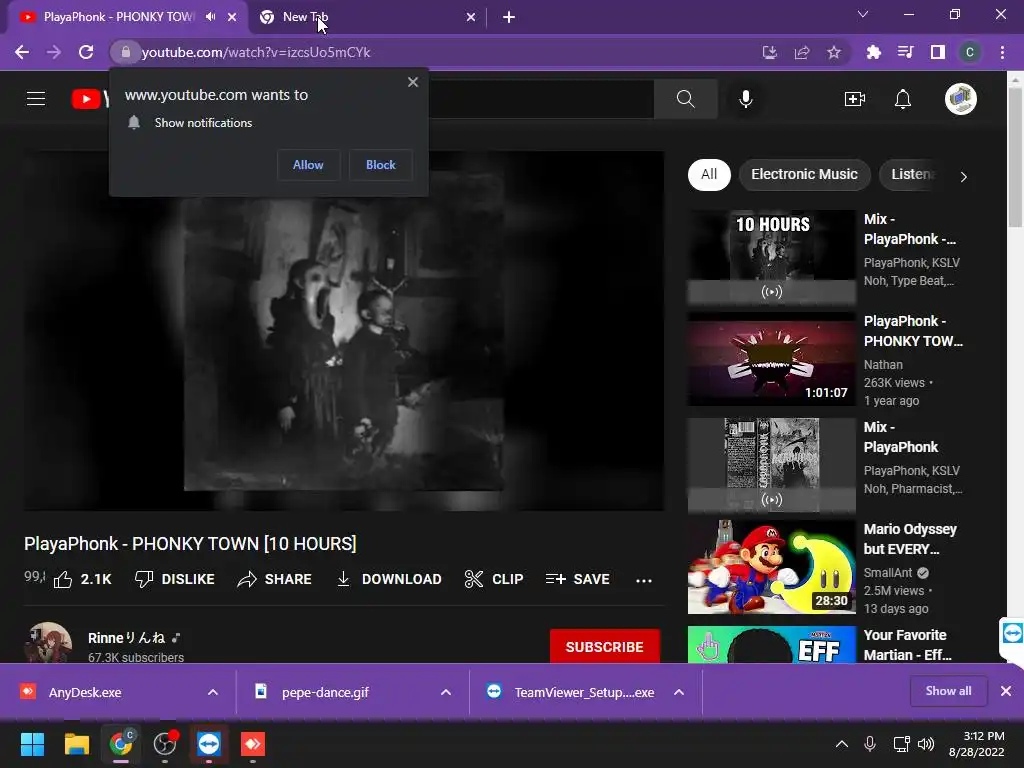Click the Rinne channel avatar
Viewport: 1024px width, 768px height.
48,643
